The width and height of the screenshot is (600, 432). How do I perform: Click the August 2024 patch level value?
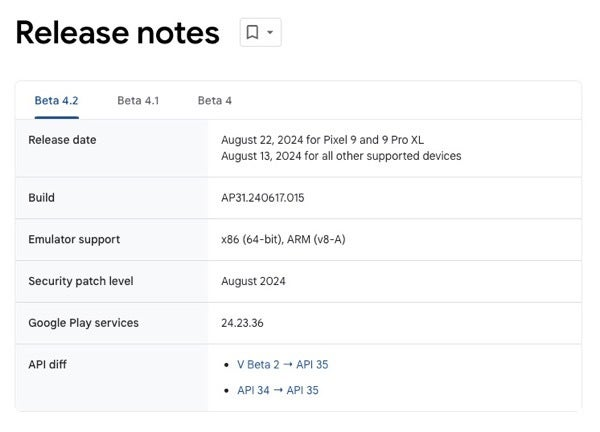tap(253, 281)
